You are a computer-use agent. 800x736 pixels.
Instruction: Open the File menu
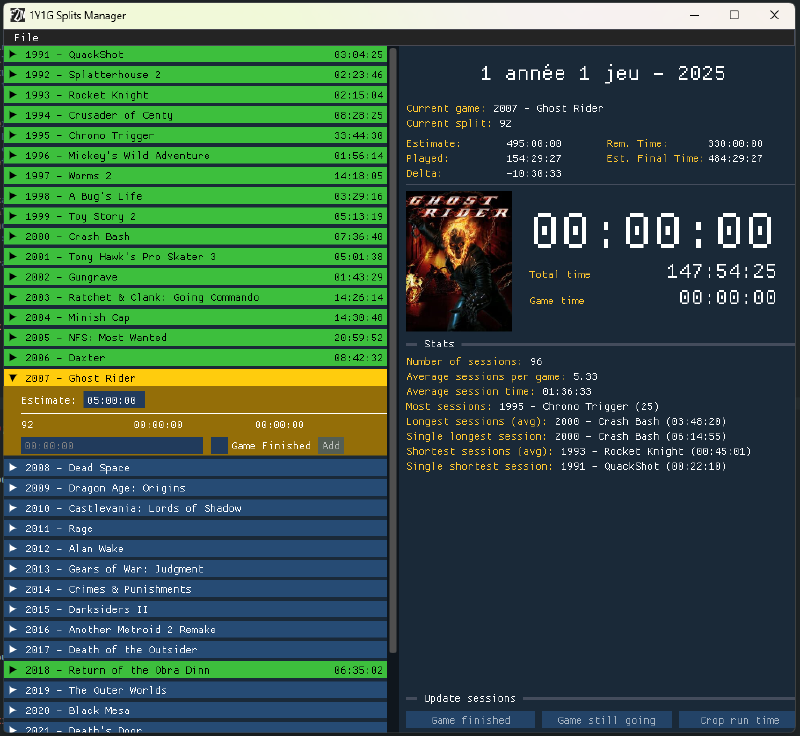(26, 37)
